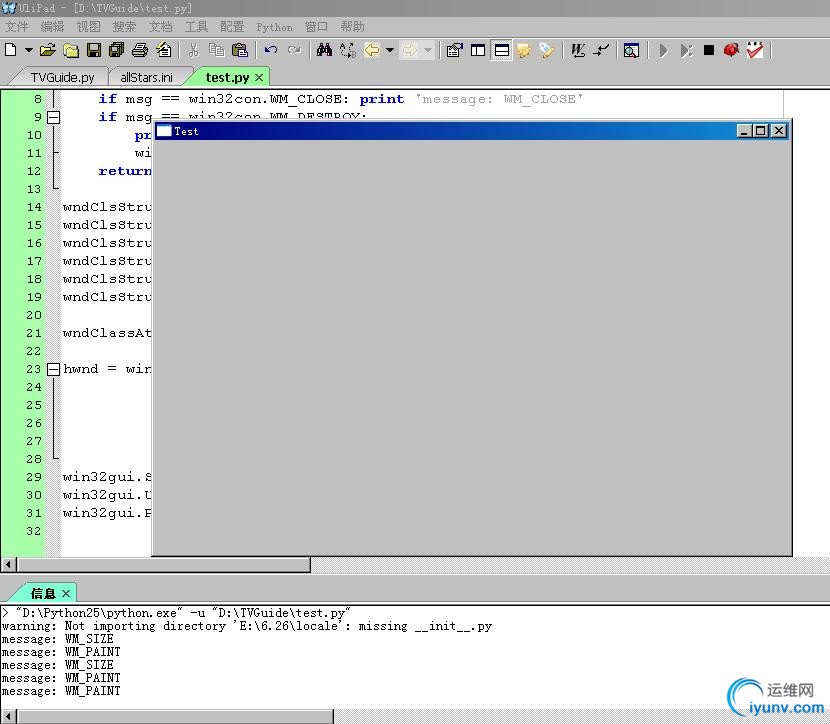Toggle the bottom message panel icon

coord(501,50)
